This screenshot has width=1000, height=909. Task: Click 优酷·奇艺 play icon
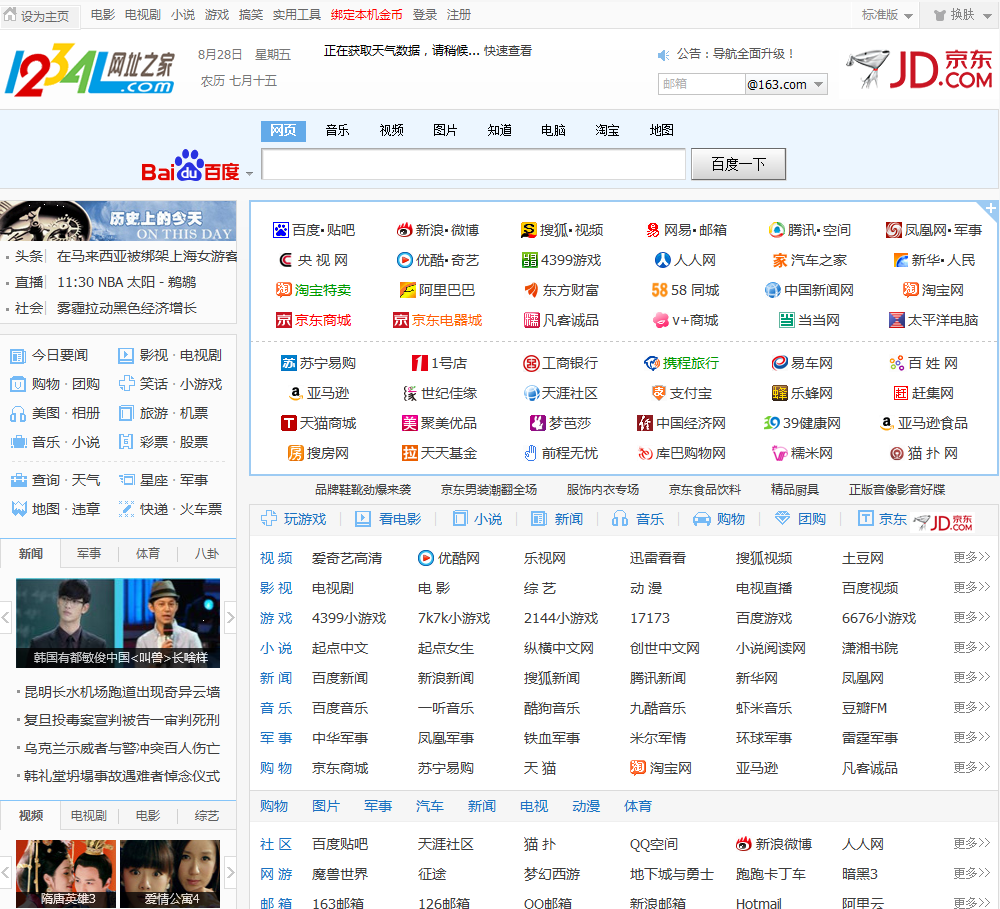(404, 260)
